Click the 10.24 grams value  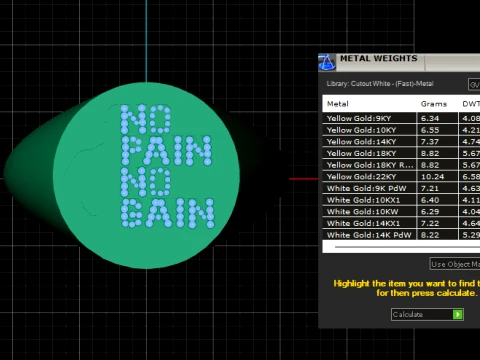click(432, 177)
